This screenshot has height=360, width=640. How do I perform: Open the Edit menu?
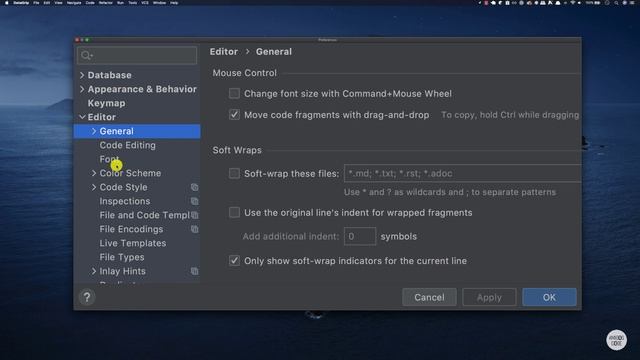pos(47,3)
